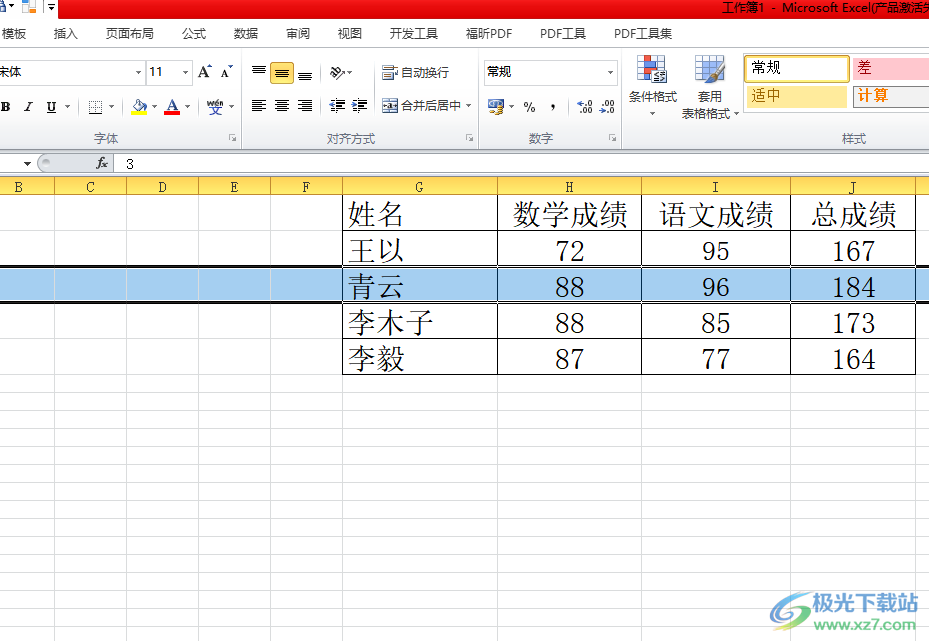Click the formula bar input showing 3
The width and height of the screenshot is (929, 641).
click(x=521, y=164)
